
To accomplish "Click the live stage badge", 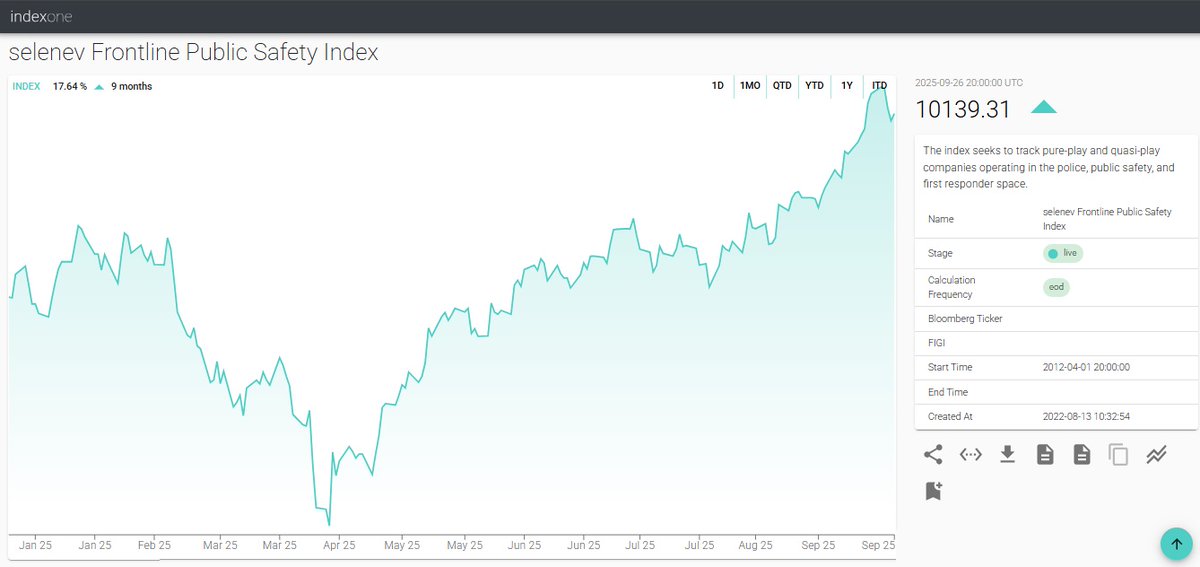I will pyautogui.click(x=1063, y=253).
